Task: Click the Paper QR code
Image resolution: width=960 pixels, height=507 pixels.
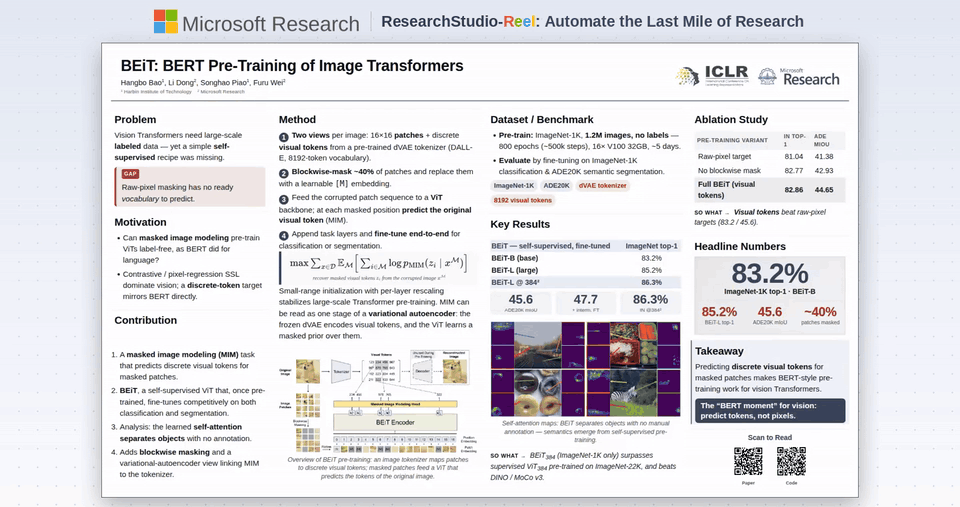Action: coord(748,462)
